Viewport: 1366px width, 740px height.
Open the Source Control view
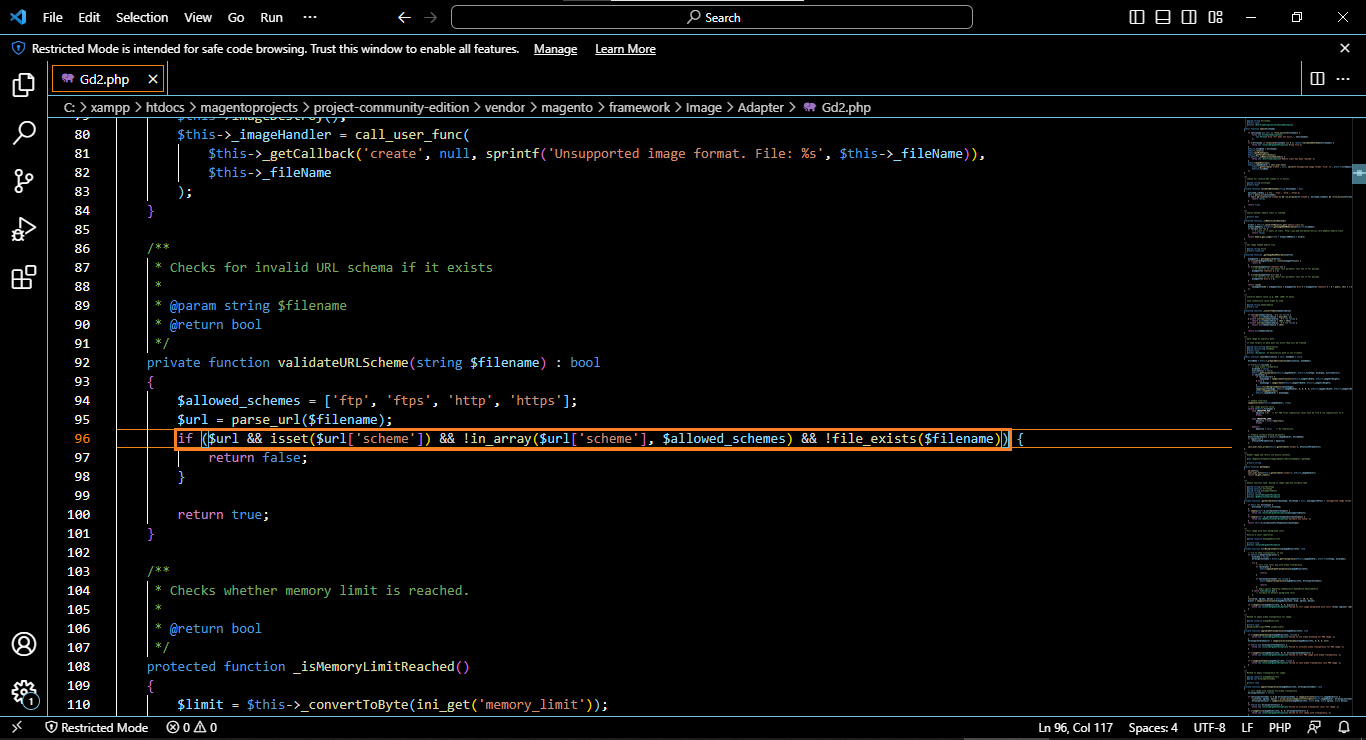[23, 181]
